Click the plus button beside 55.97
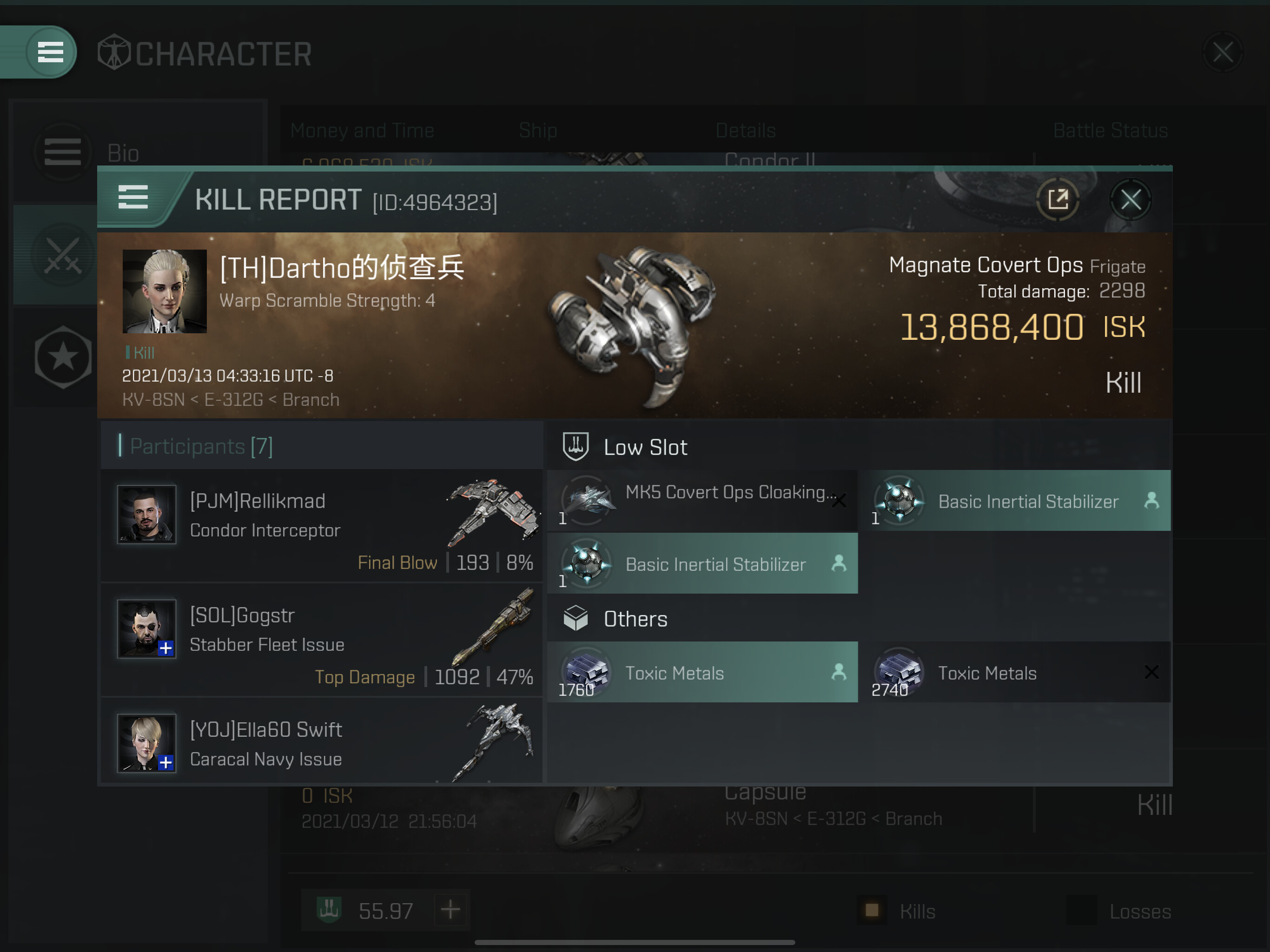The image size is (1270, 952). pos(451,910)
